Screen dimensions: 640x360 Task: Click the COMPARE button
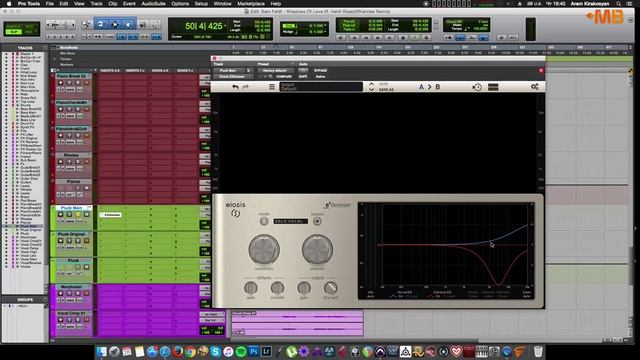[x=284, y=76]
